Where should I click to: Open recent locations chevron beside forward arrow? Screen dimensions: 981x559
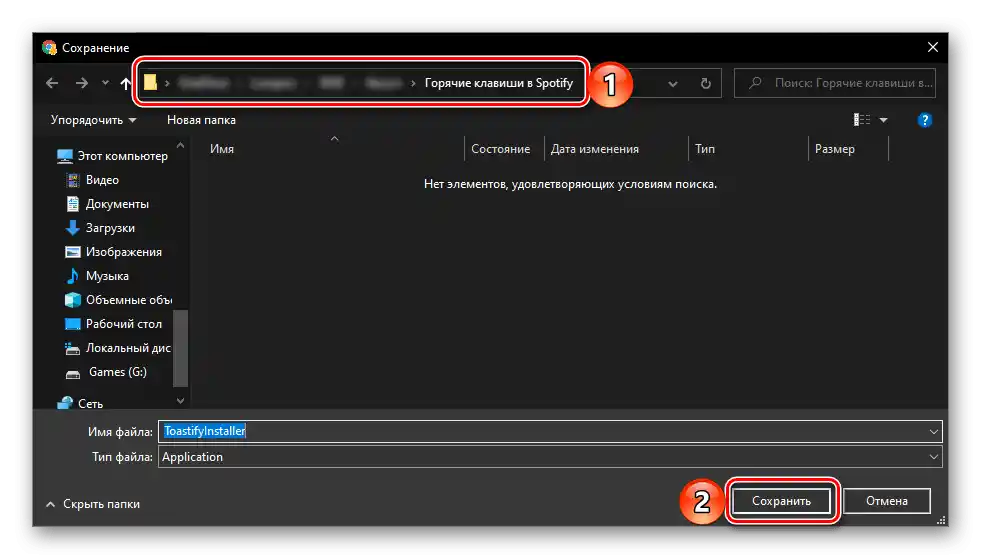point(105,83)
